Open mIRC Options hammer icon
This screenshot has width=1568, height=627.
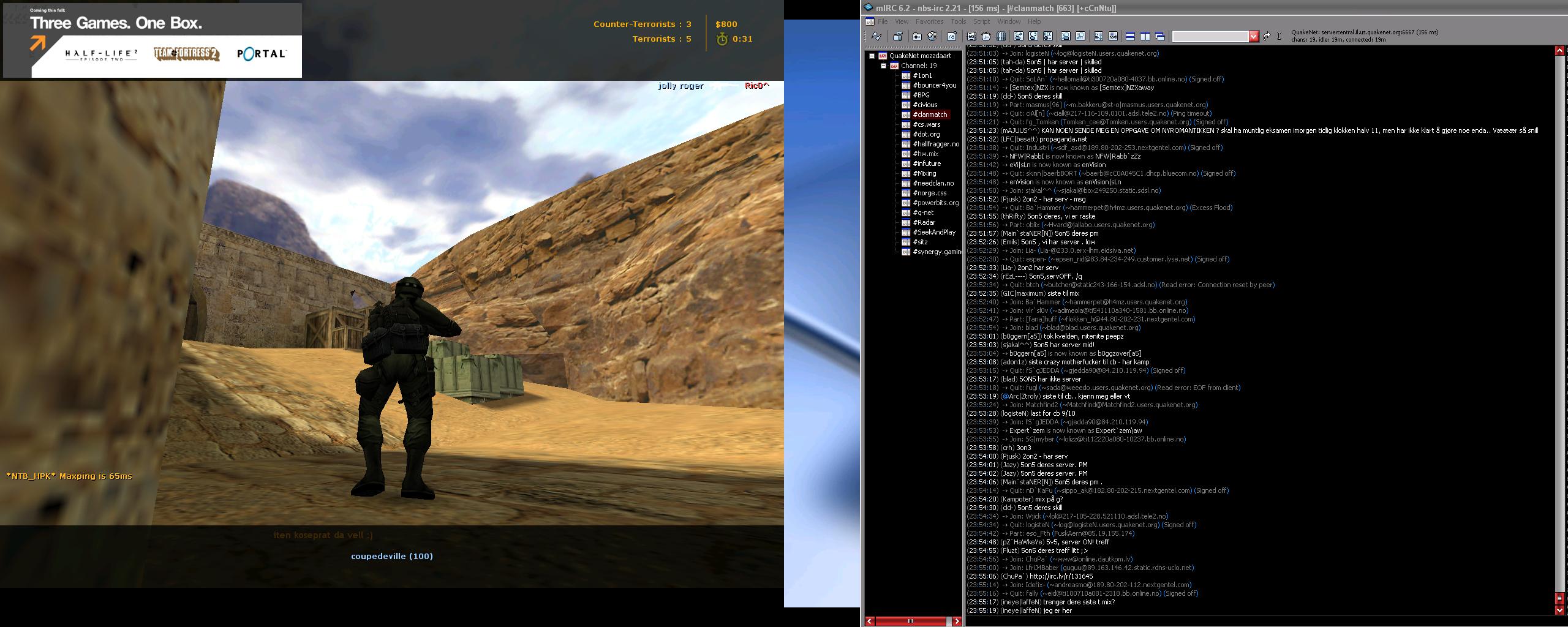898,36
